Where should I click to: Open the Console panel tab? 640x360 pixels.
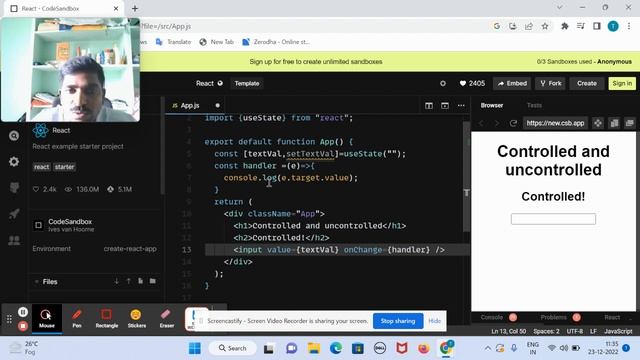492,317
